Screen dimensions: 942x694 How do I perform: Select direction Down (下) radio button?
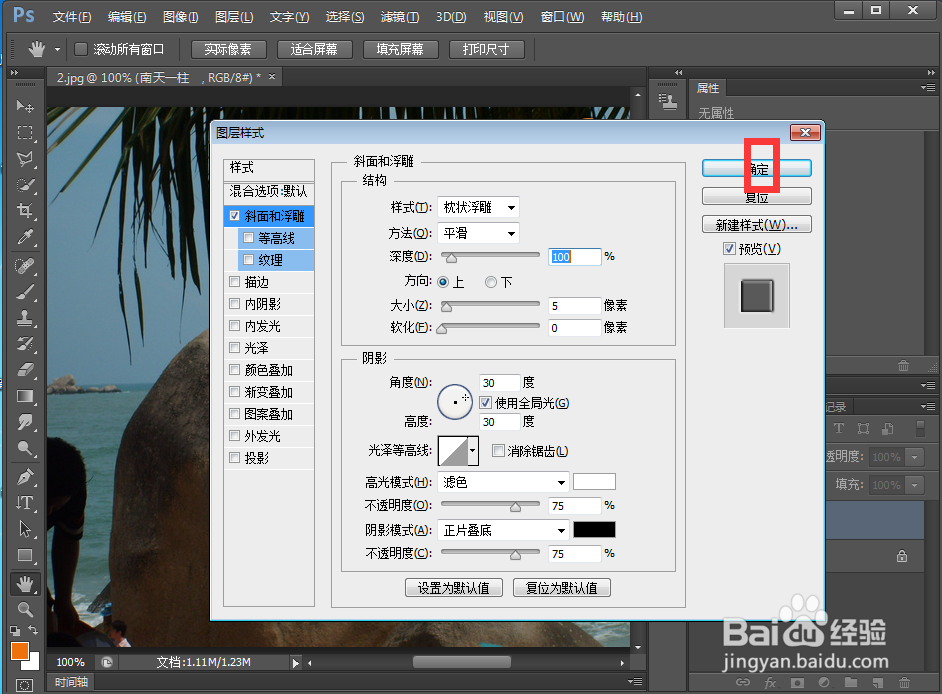point(491,282)
